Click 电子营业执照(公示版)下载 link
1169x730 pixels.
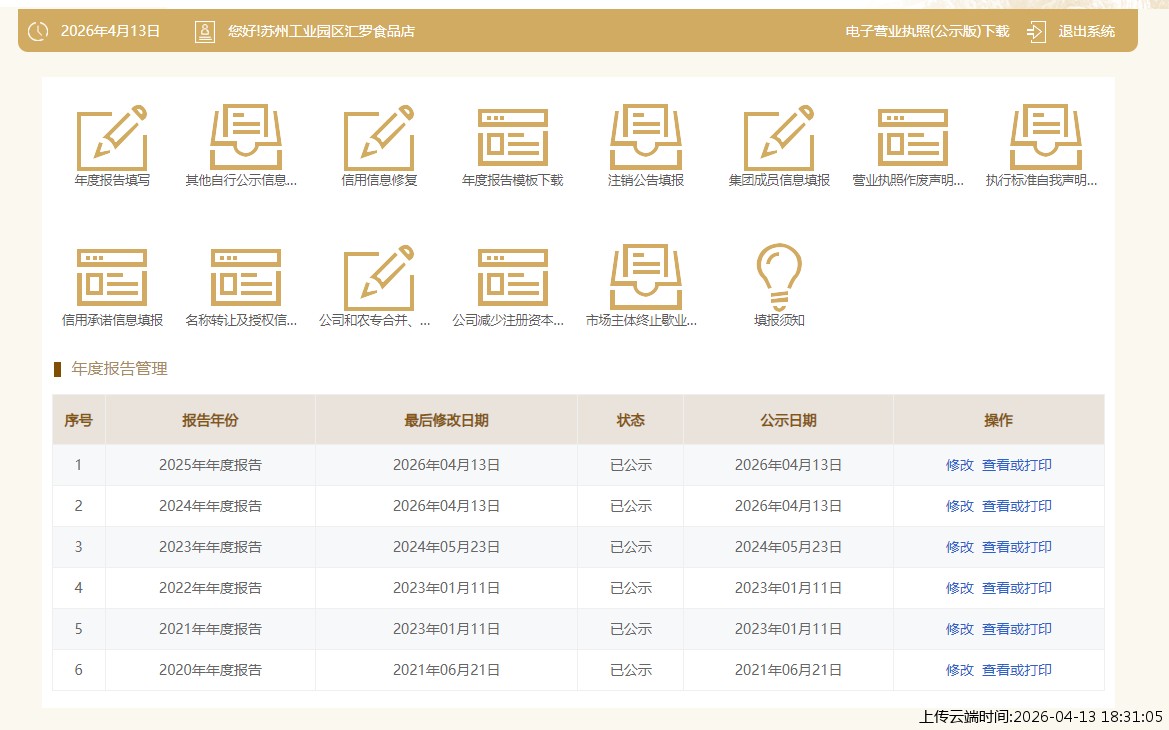coord(926,31)
